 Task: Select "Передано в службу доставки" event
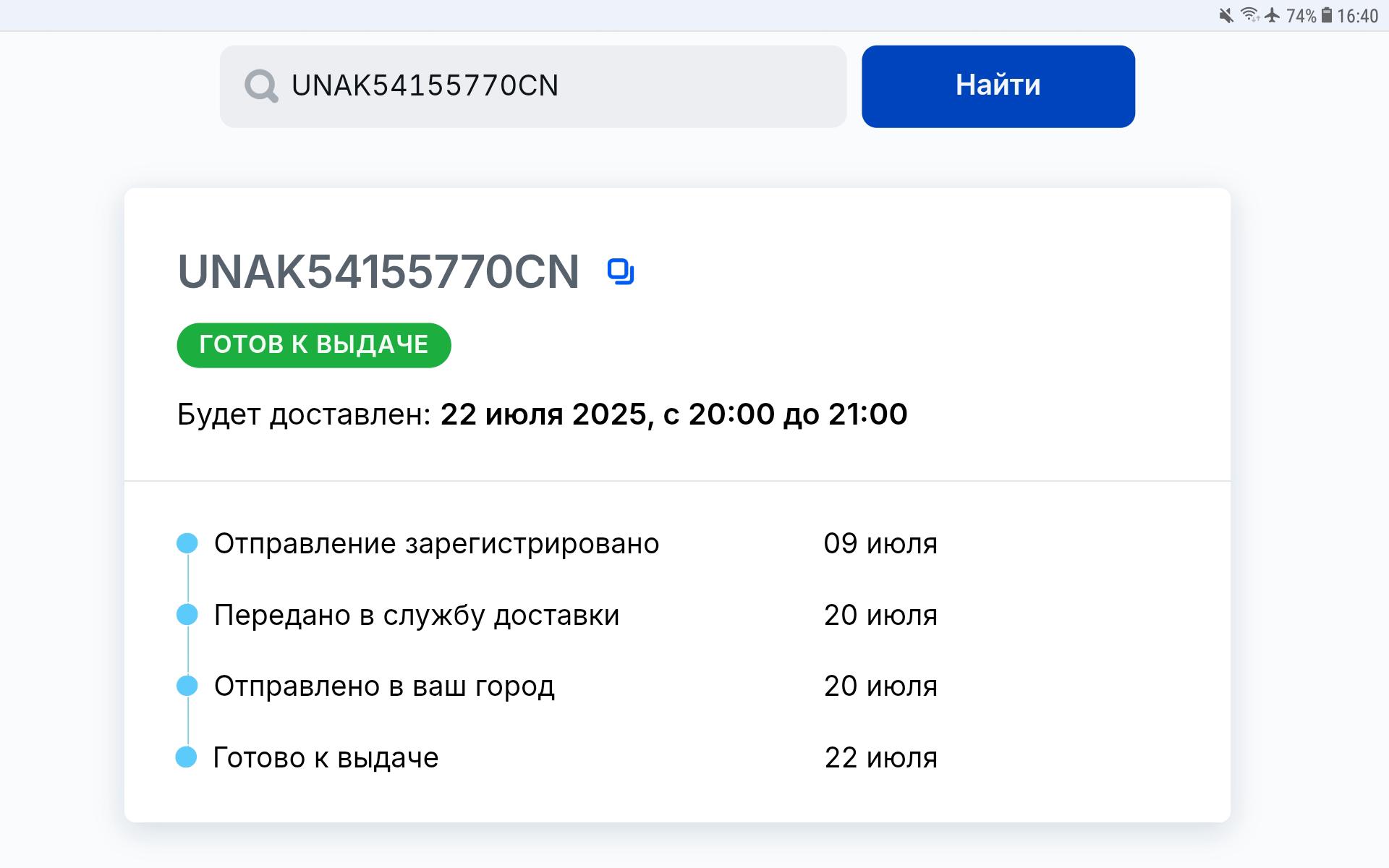[x=417, y=616]
